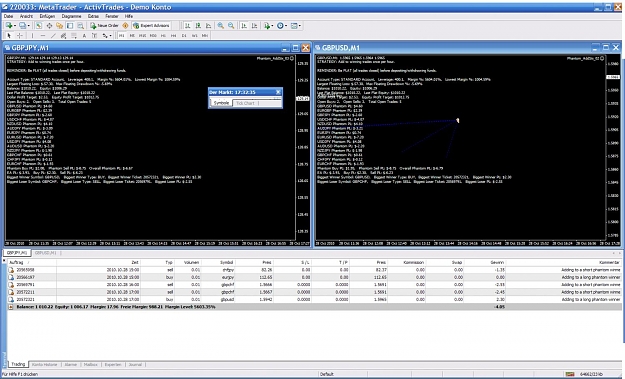Select the vertical line drawing tool
The width and height of the screenshot is (625, 379).
coord(32,35)
